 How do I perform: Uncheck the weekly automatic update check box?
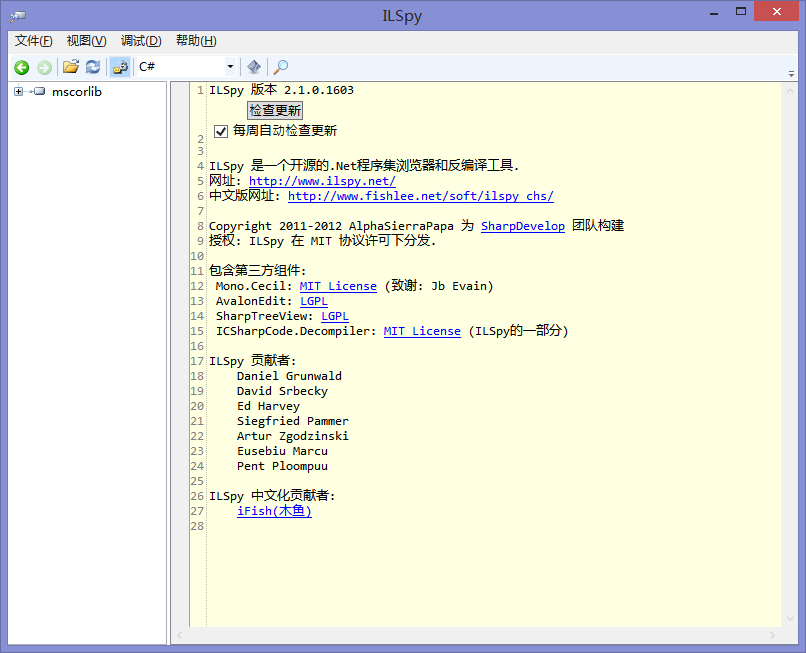pos(221,131)
